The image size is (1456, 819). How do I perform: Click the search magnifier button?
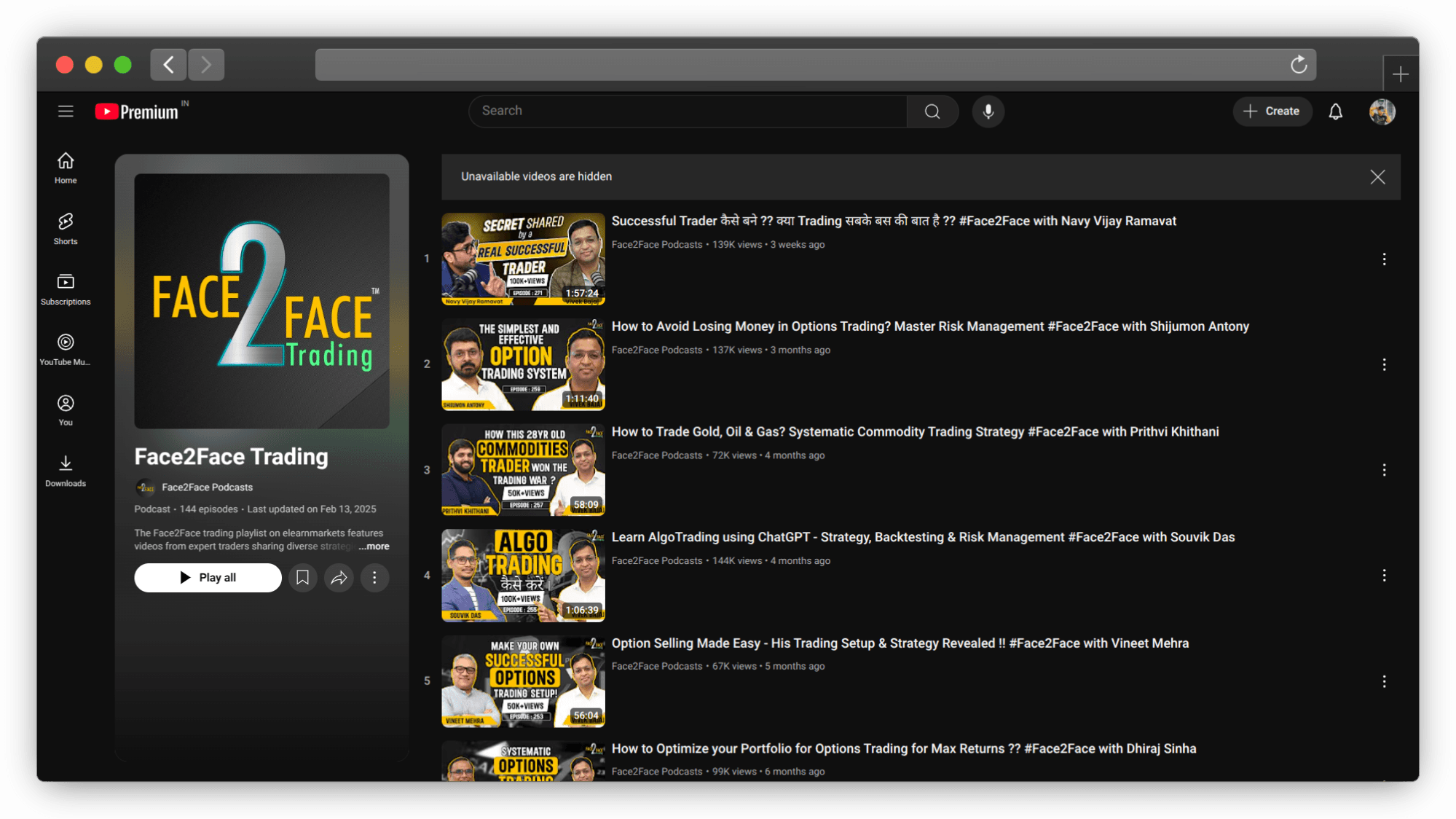tap(932, 111)
